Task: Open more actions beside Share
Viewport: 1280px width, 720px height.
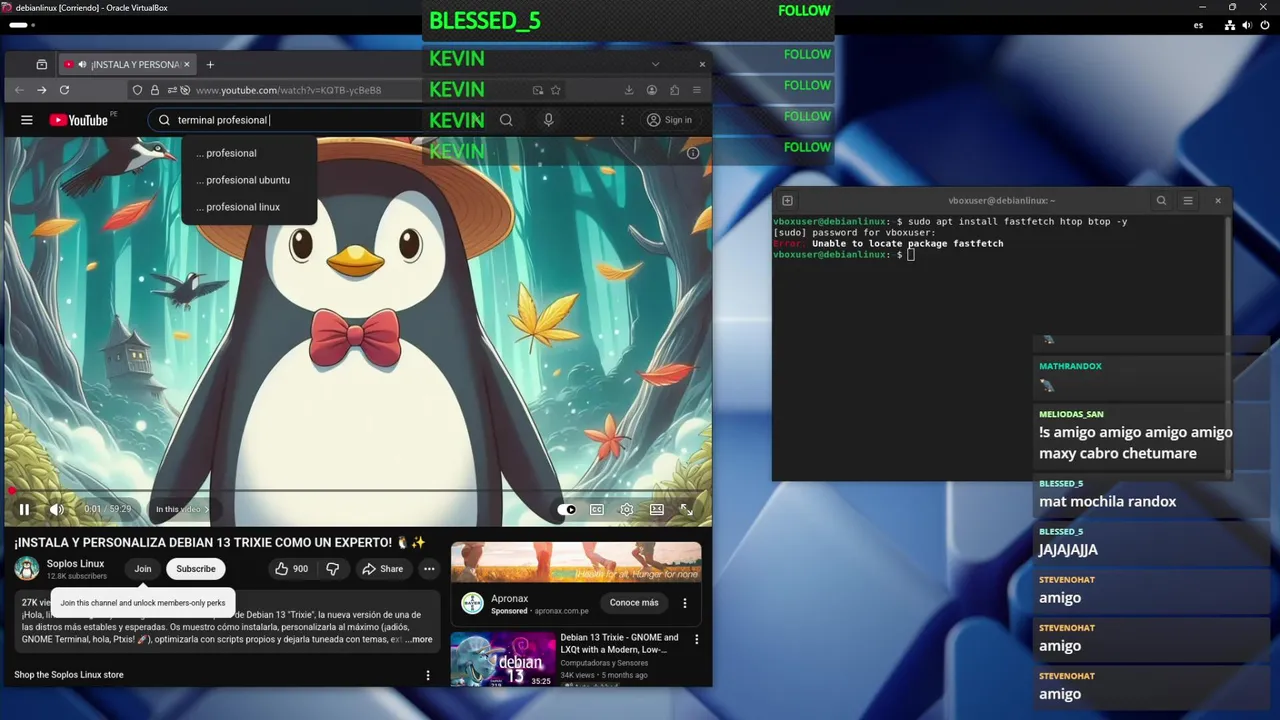Action: tap(429, 569)
